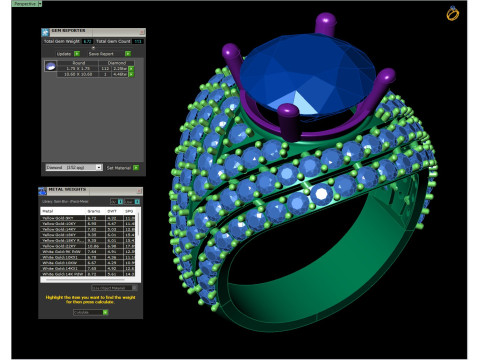
Task: Click the Round column header
Action: (x=78, y=63)
